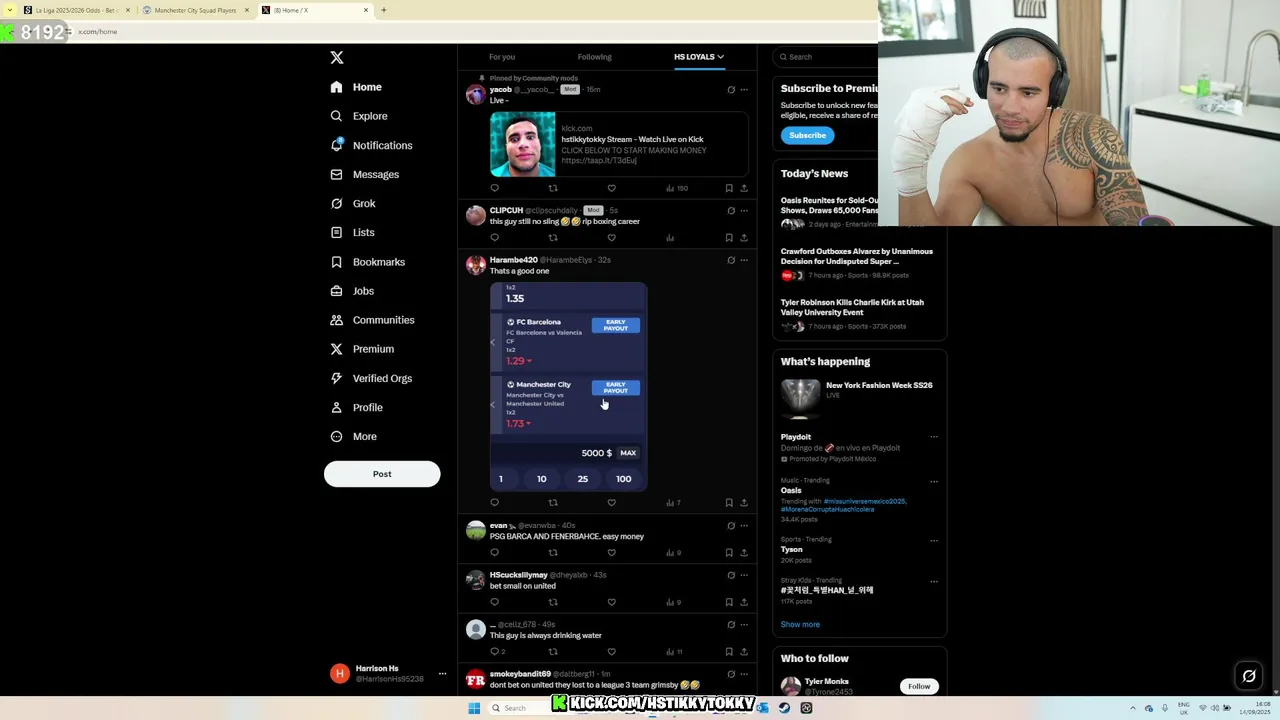This screenshot has height=720, width=1280.
Task: Open the More menu in sidebar
Action: click(353, 436)
